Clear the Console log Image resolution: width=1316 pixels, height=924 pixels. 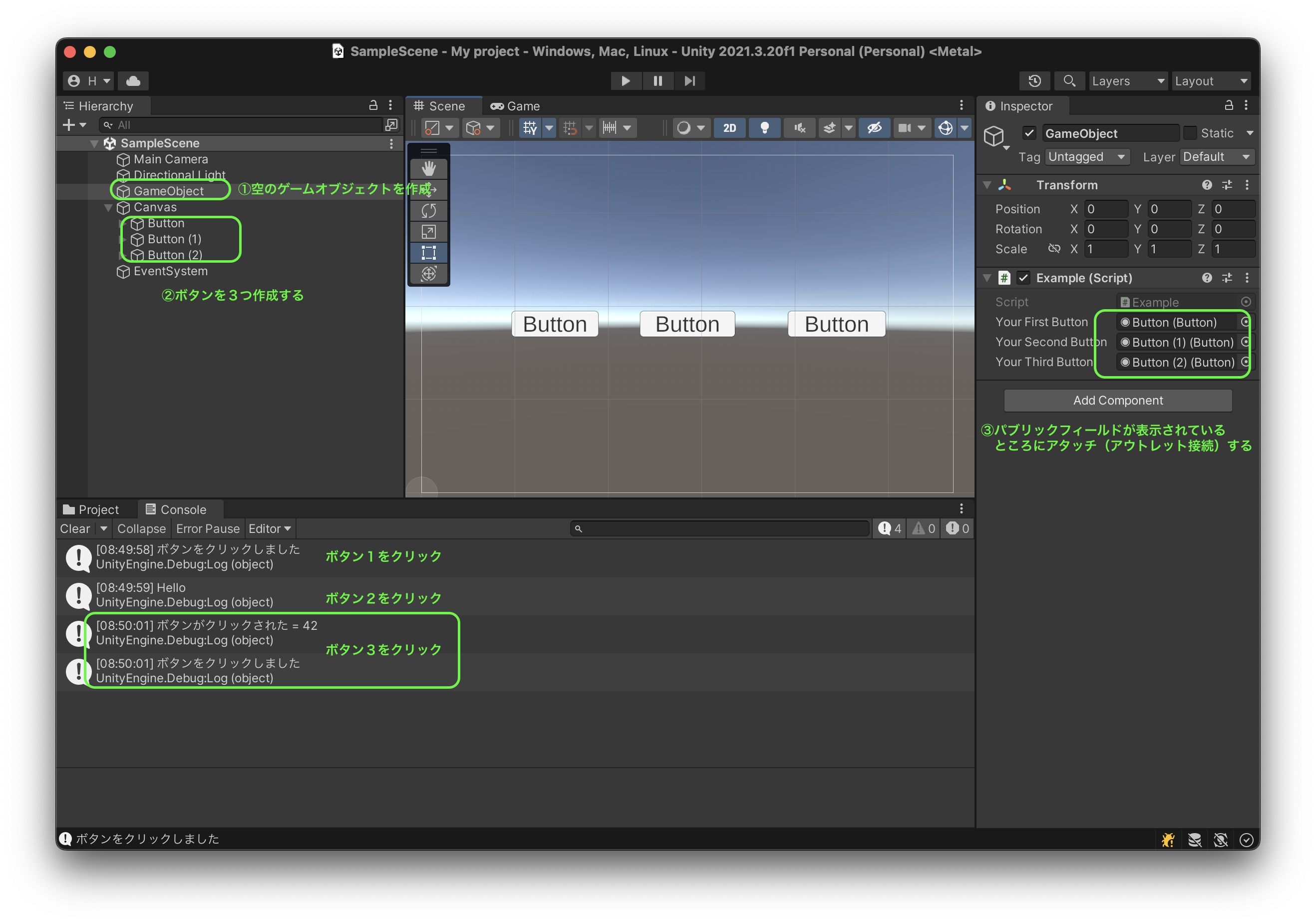pos(75,528)
